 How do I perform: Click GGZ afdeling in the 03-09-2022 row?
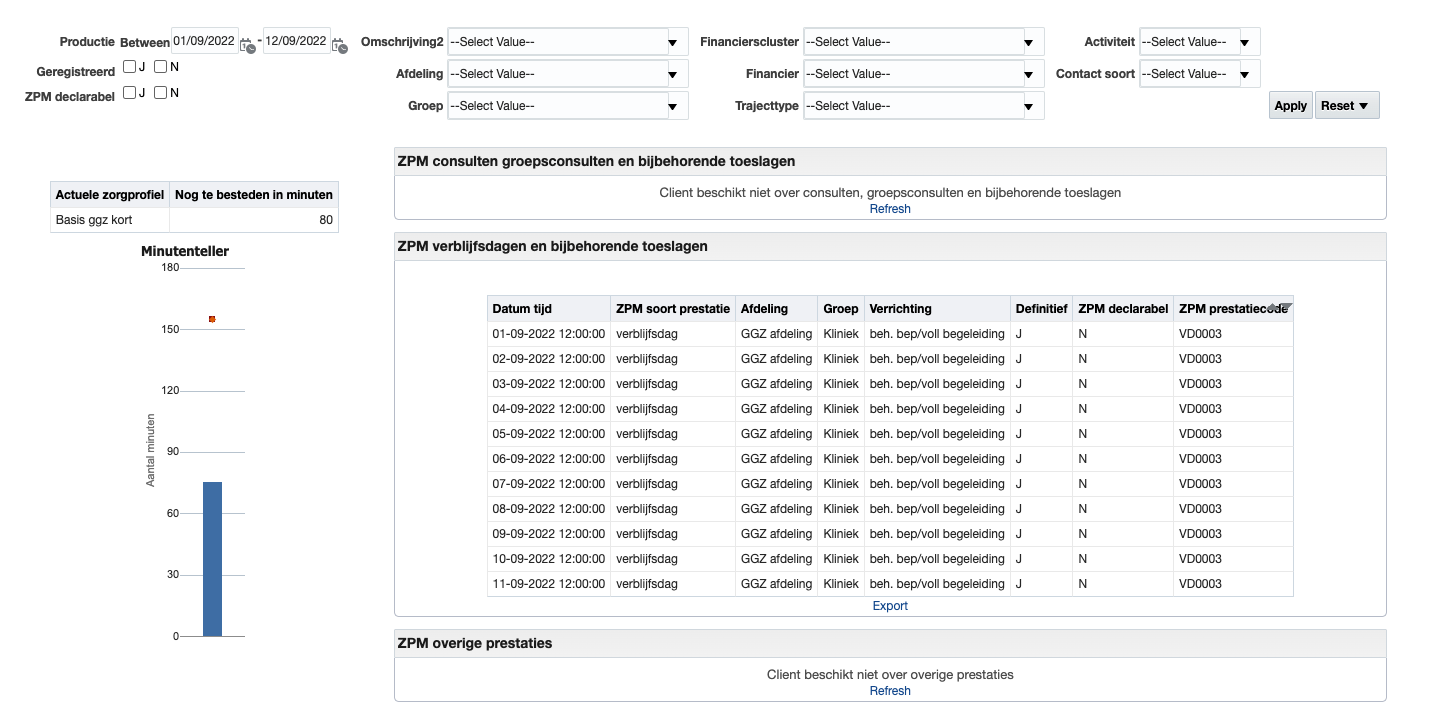[x=776, y=384]
